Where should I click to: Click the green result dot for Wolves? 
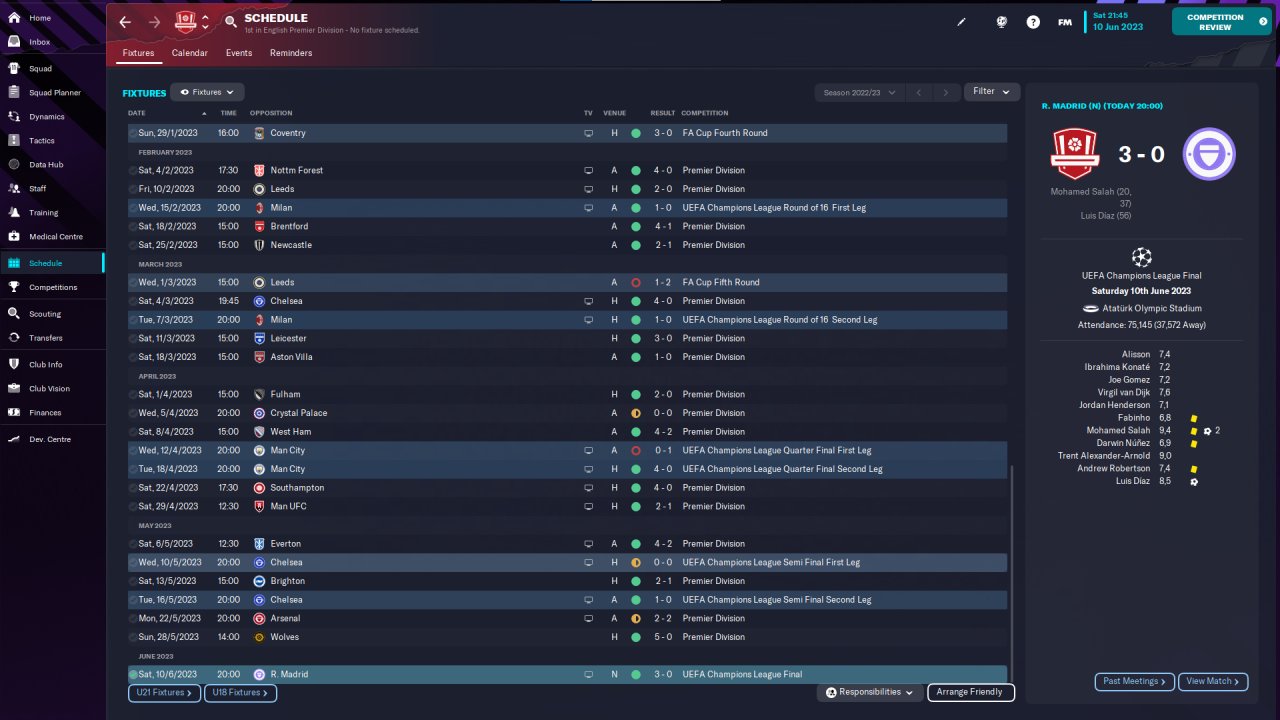635,637
